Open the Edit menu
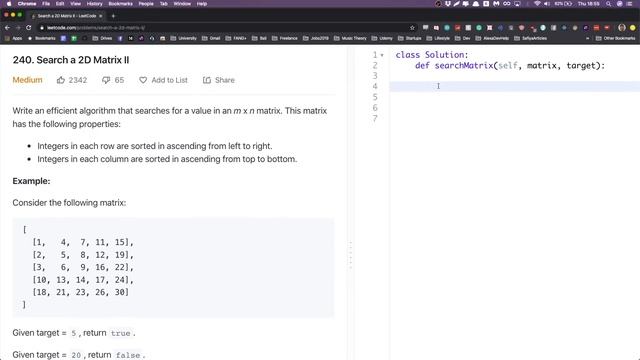Viewport: 640px width, 360px height. click(x=60, y=4)
